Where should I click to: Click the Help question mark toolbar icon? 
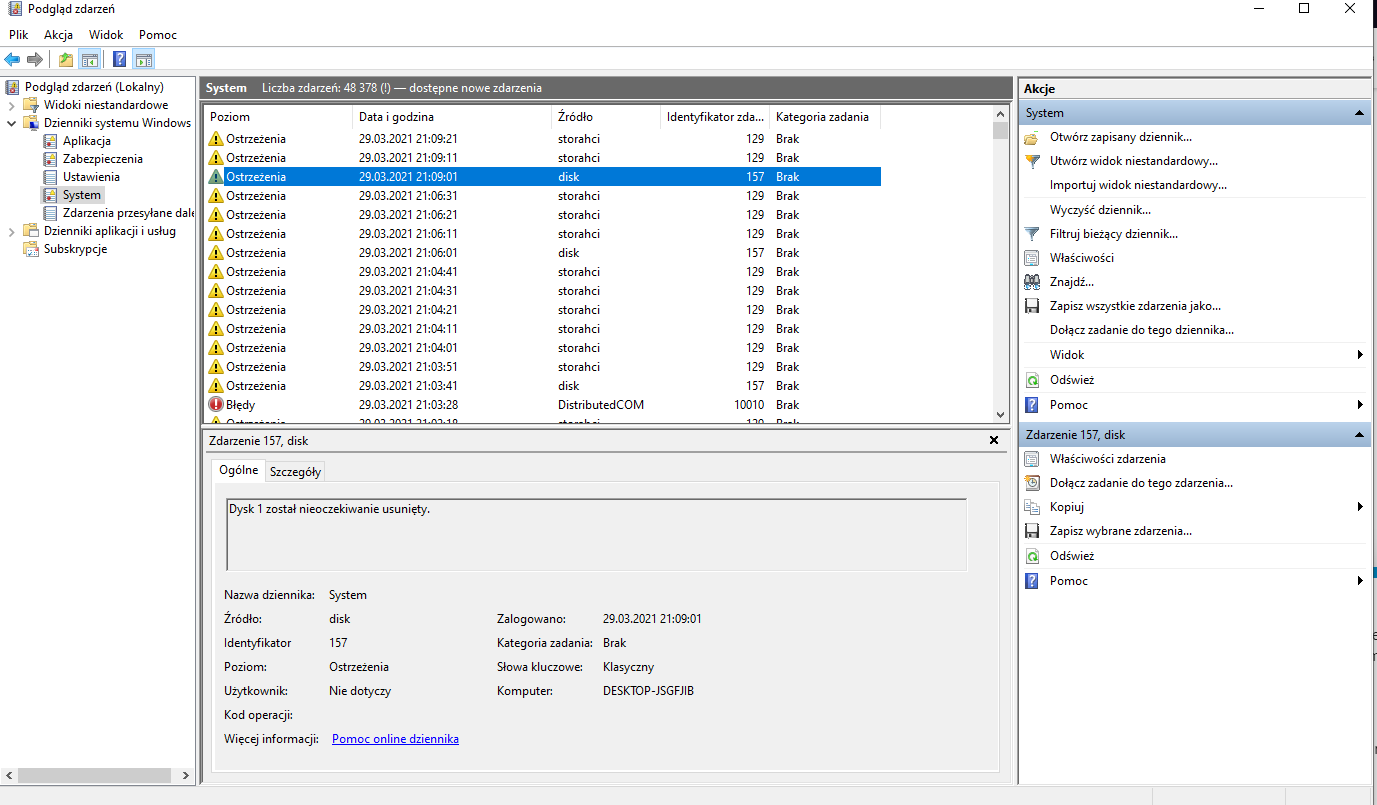pyautogui.click(x=119, y=59)
